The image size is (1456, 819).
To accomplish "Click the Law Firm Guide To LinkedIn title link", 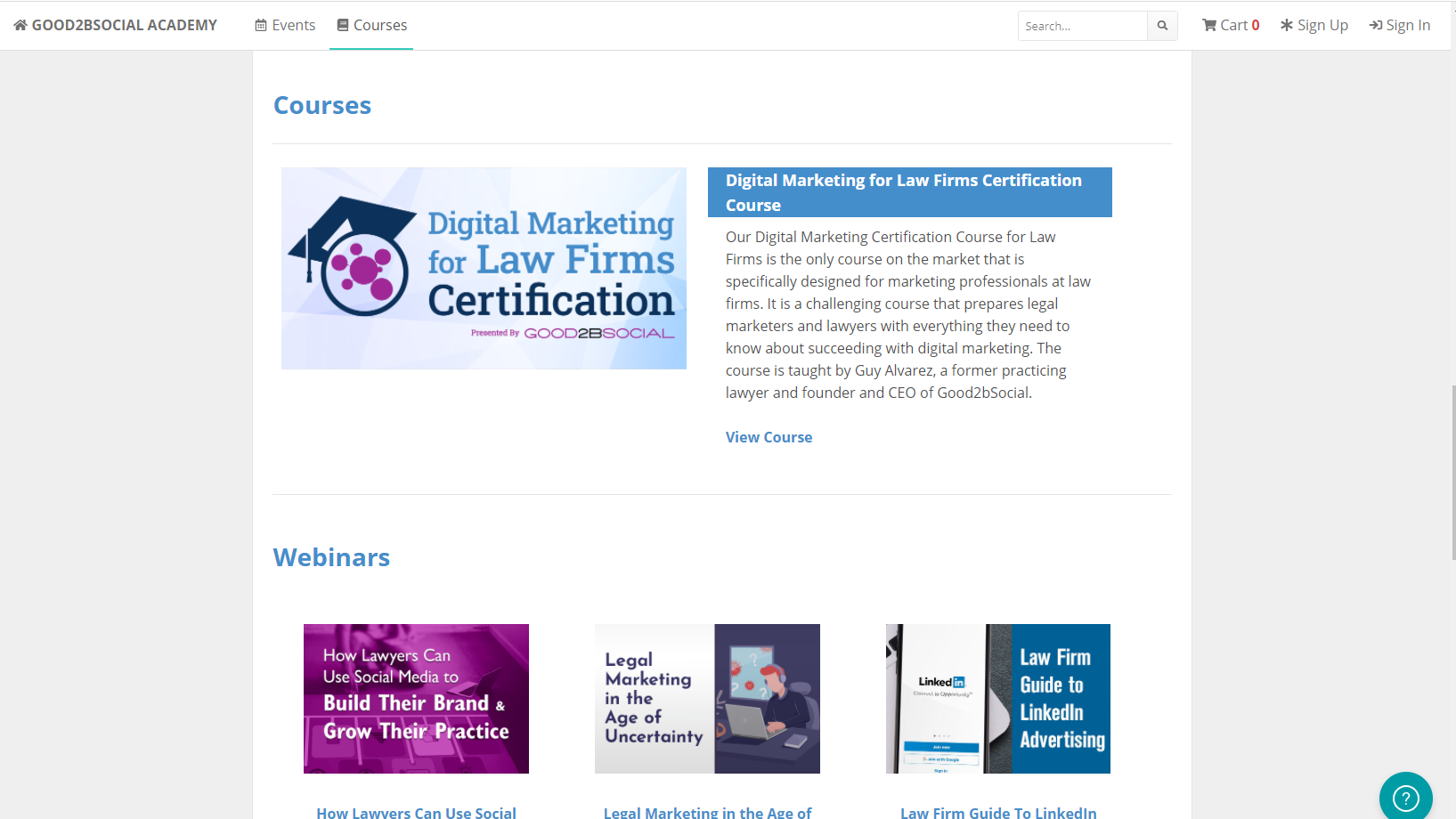I will pos(998,812).
